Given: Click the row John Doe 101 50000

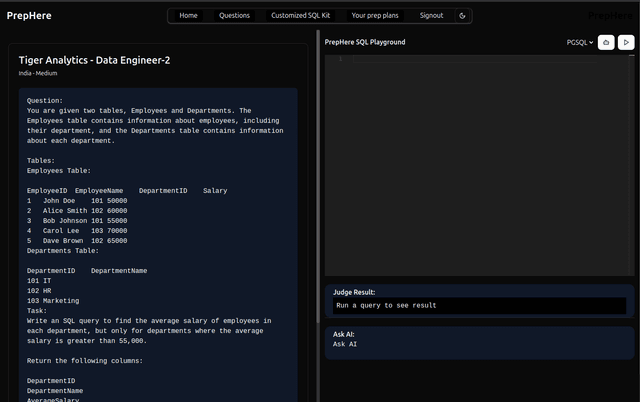Looking at the screenshot, I should tap(77, 201).
